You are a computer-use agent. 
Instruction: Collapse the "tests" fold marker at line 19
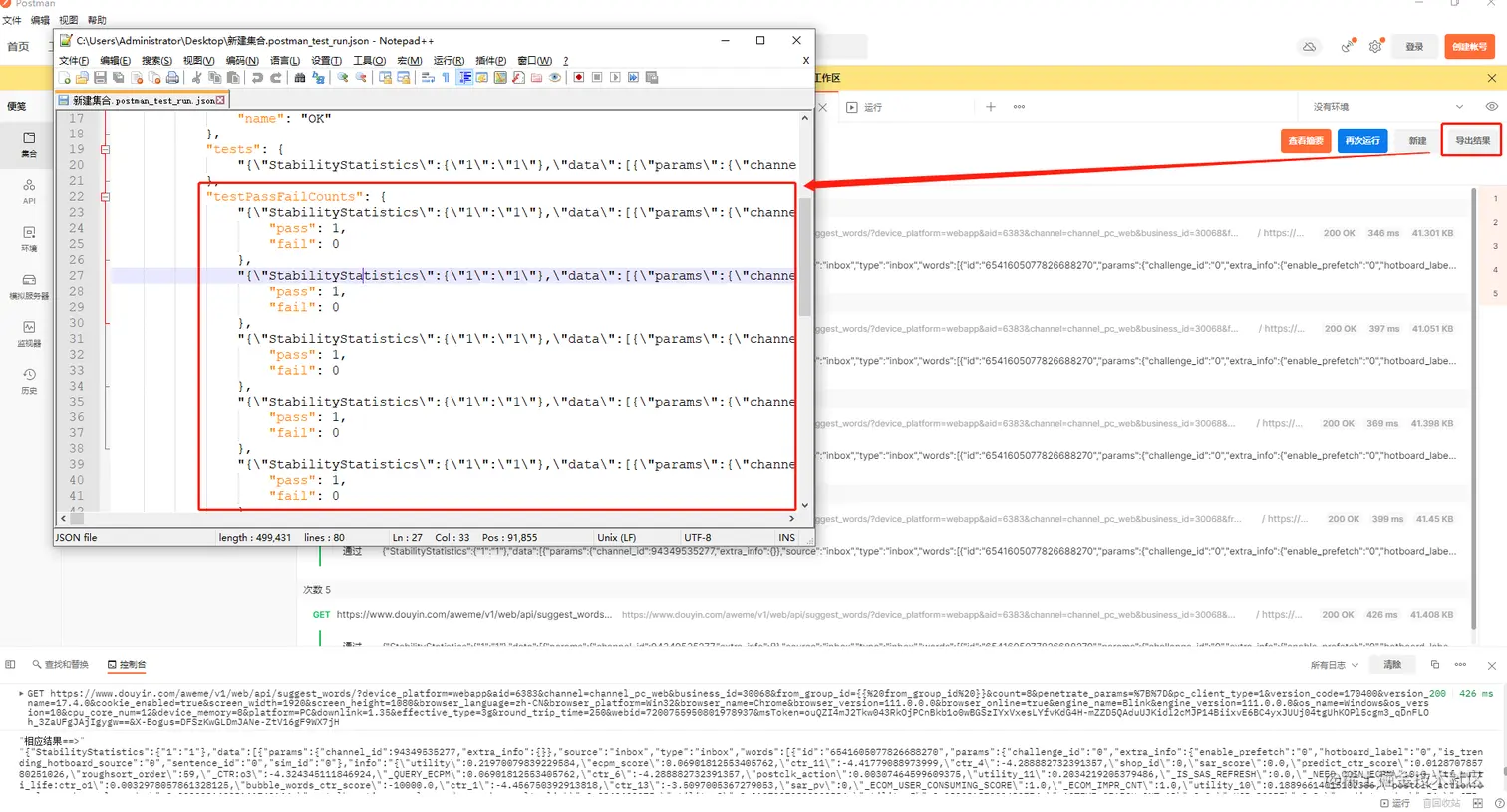[105, 149]
